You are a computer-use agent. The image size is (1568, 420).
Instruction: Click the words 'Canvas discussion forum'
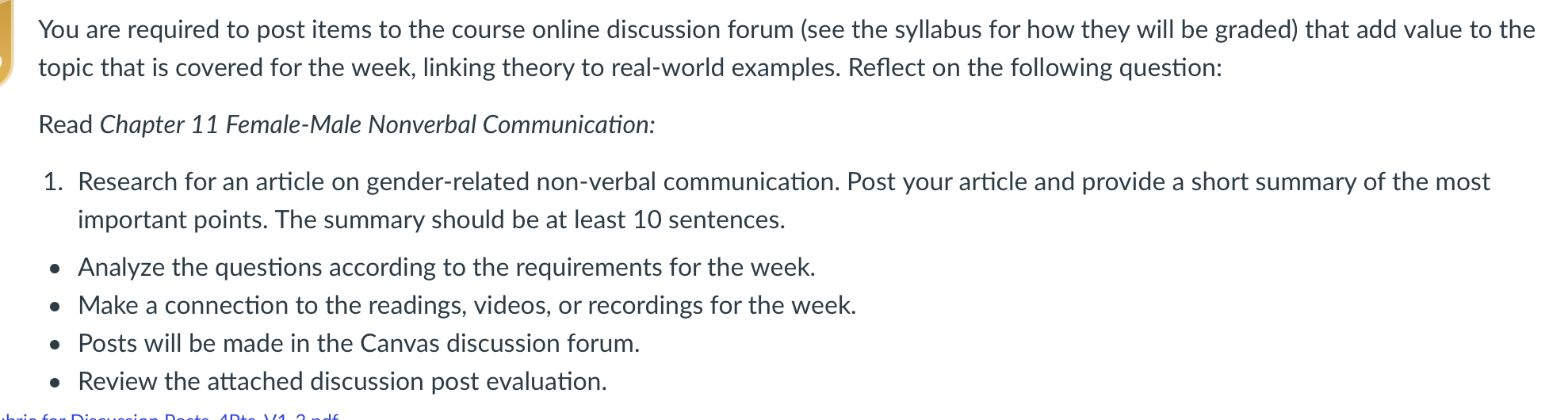click(499, 343)
